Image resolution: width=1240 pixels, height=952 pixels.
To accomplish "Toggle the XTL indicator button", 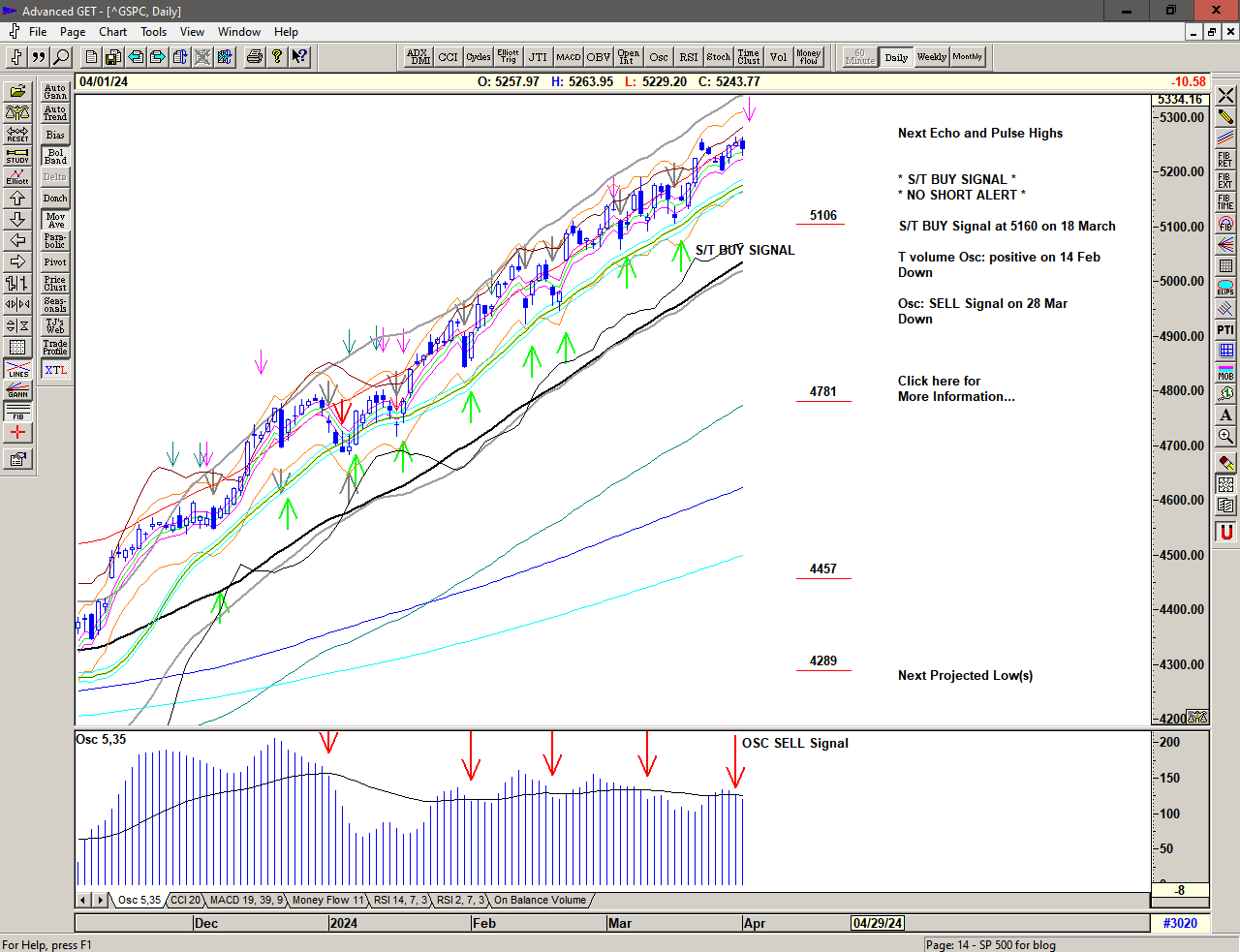I will pyautogui.click(x=55, y=370).
